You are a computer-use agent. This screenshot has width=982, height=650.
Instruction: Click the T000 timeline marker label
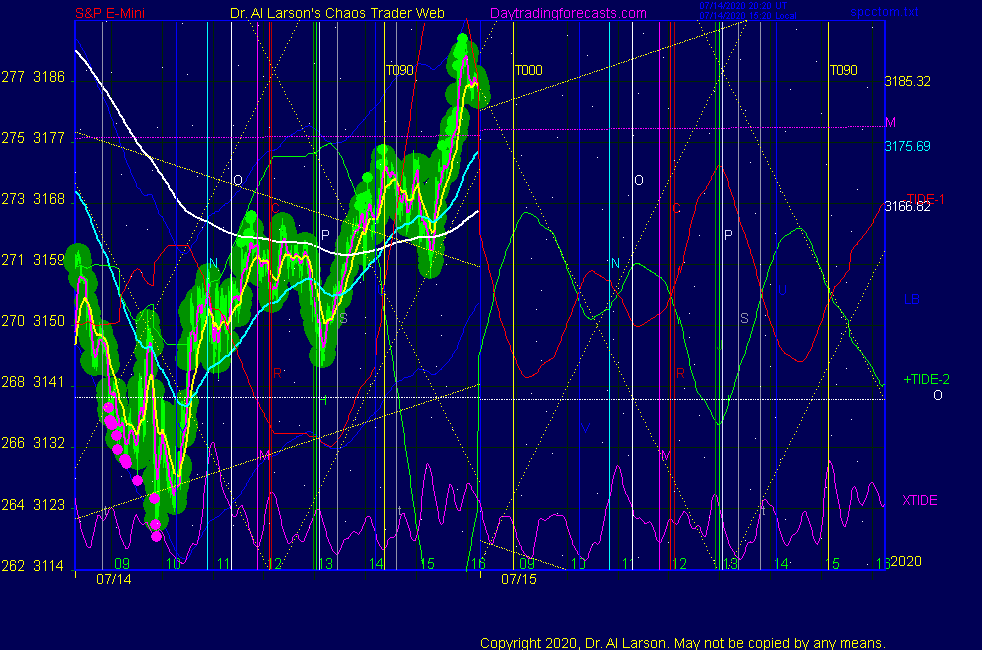pyautogui.click(x=528, y=71)
